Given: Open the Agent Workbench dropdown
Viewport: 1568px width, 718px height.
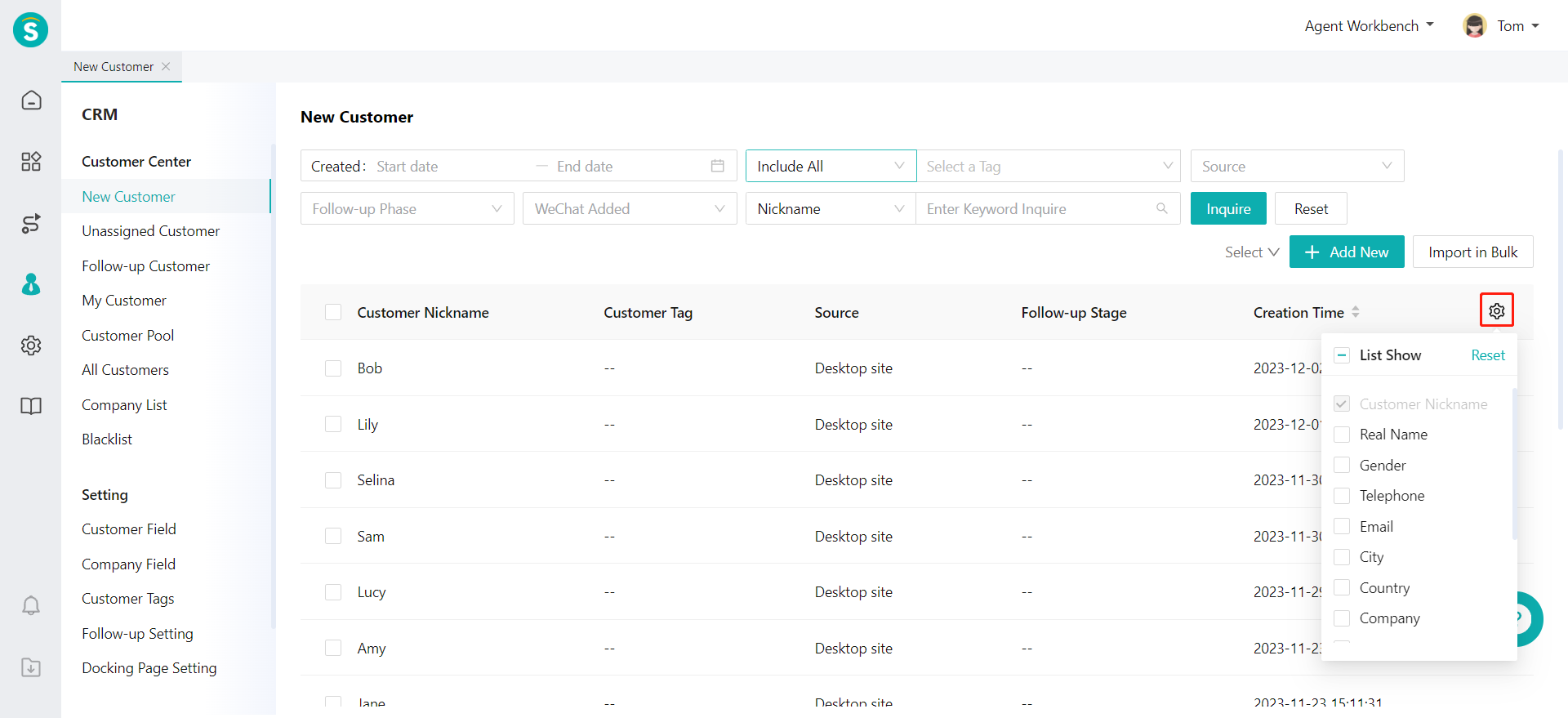Looking at the screenshot, I should (1370, 25).
